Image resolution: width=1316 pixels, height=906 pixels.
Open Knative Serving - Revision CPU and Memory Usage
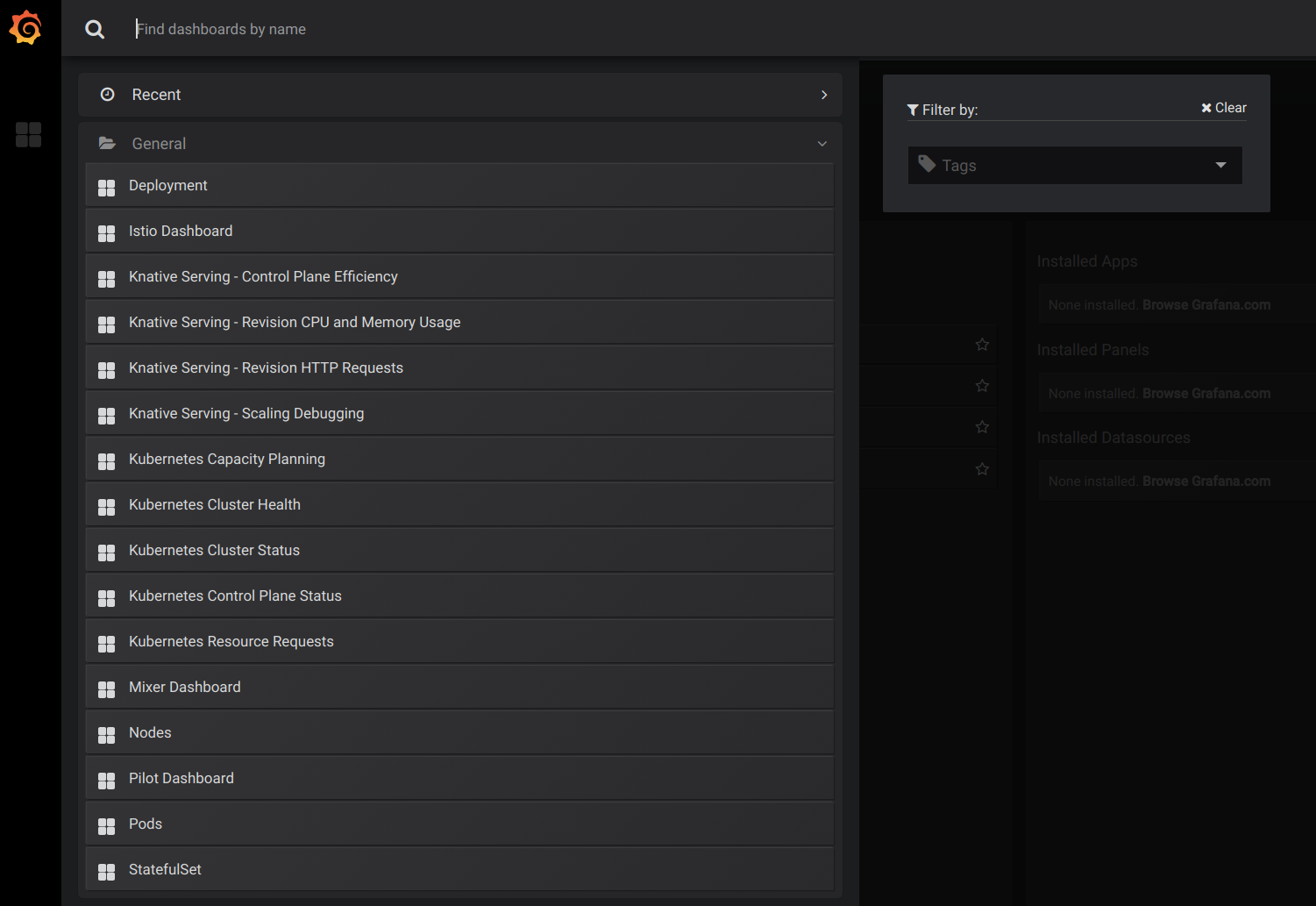[459, 323]
